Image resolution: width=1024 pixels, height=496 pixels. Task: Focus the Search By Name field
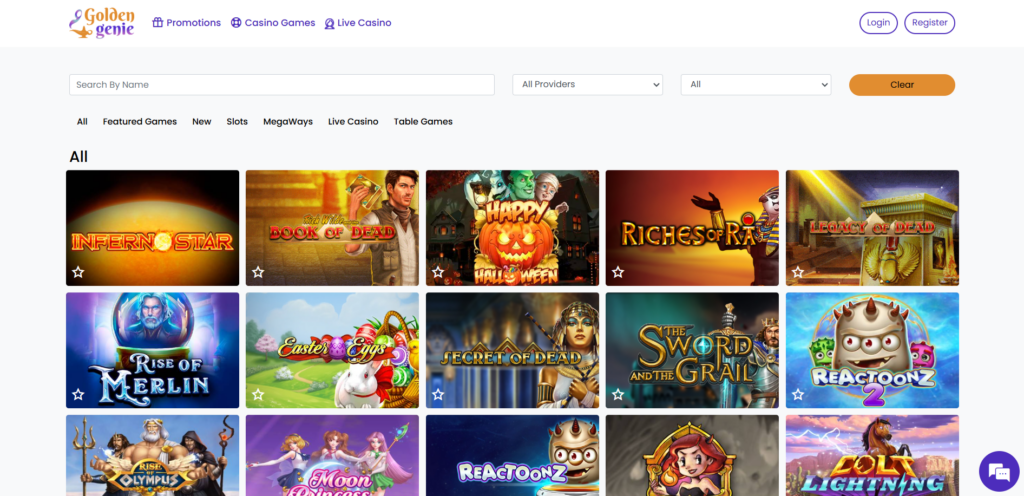281,85
